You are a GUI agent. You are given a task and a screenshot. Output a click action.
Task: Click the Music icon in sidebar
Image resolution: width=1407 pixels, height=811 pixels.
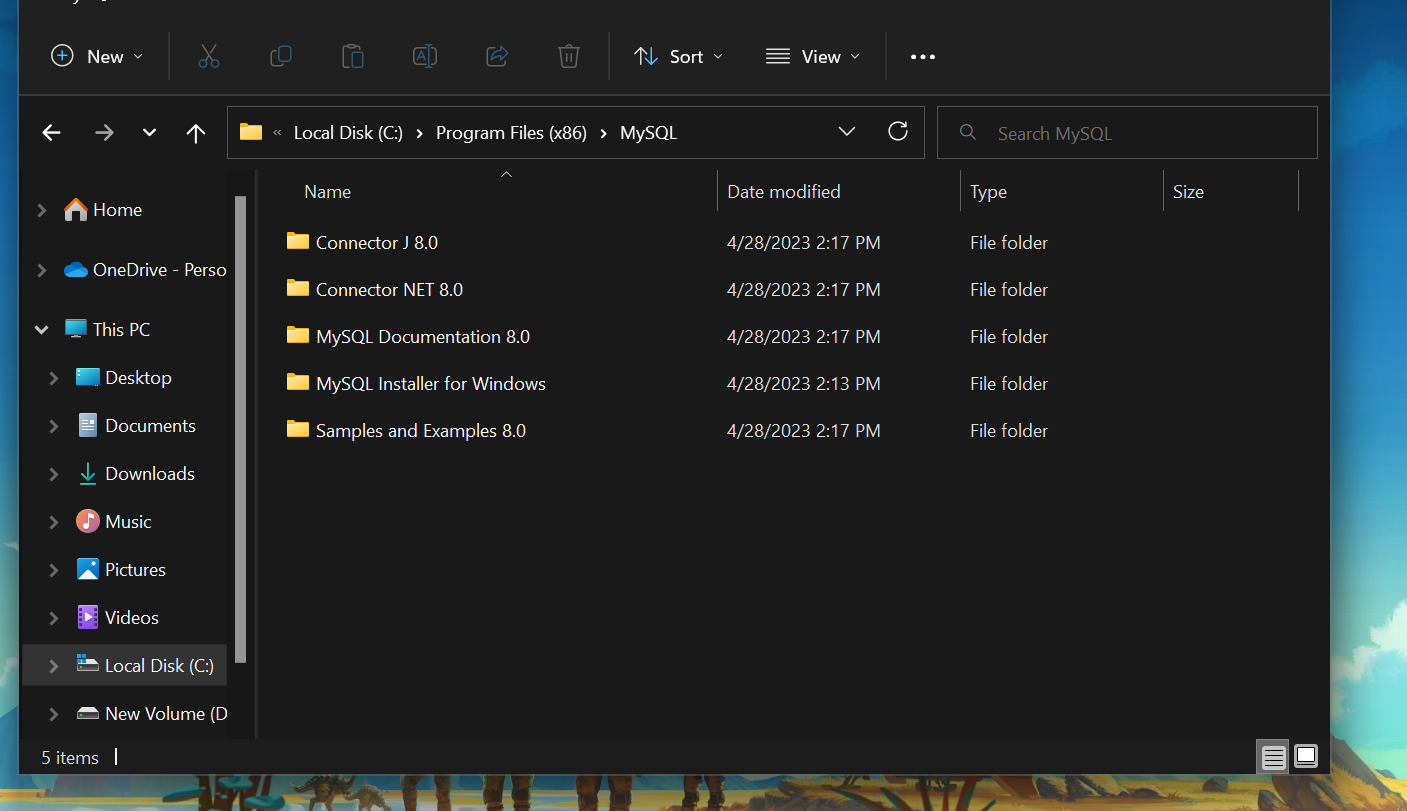tap(88, 521)
